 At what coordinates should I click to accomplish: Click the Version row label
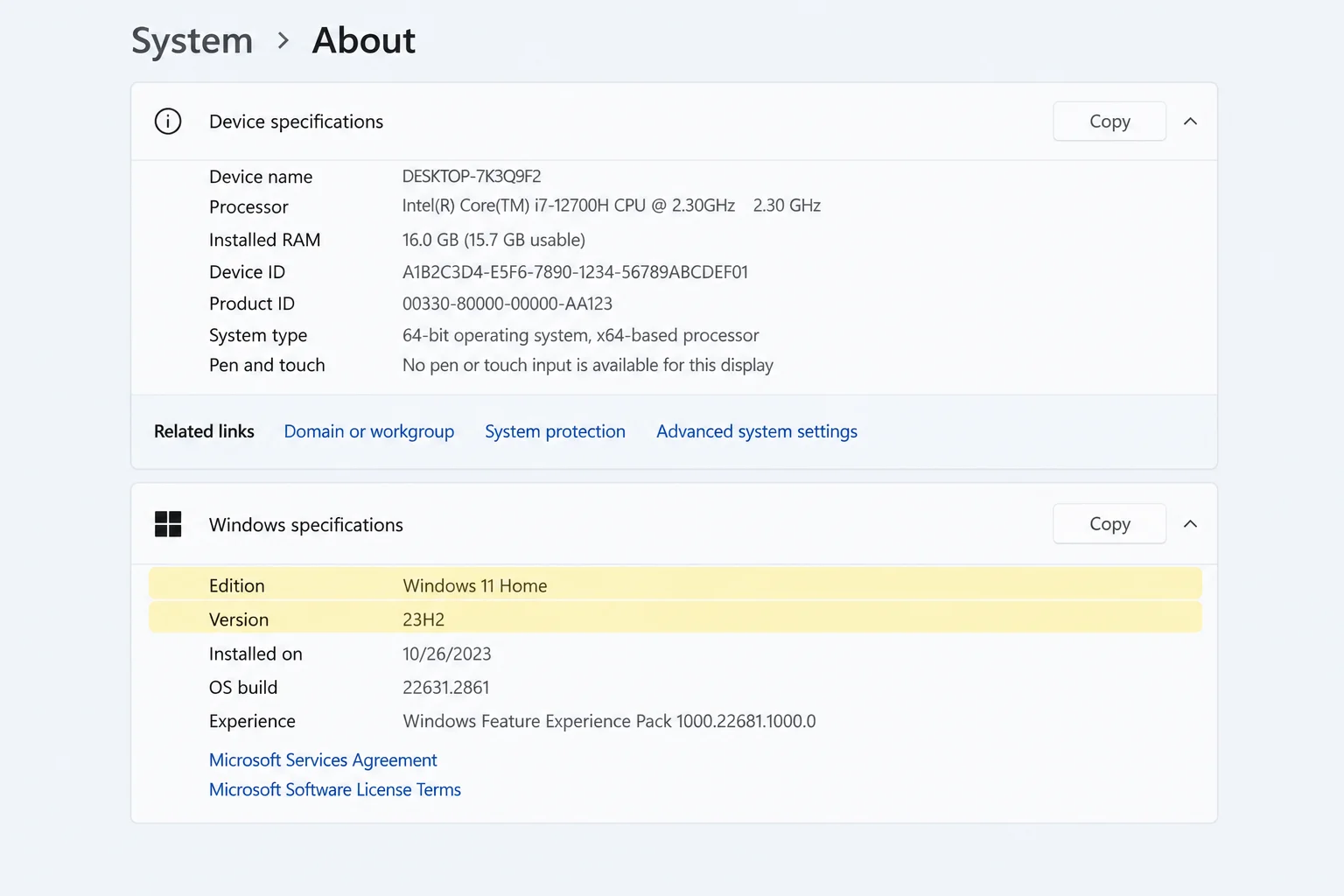[239, 619]
